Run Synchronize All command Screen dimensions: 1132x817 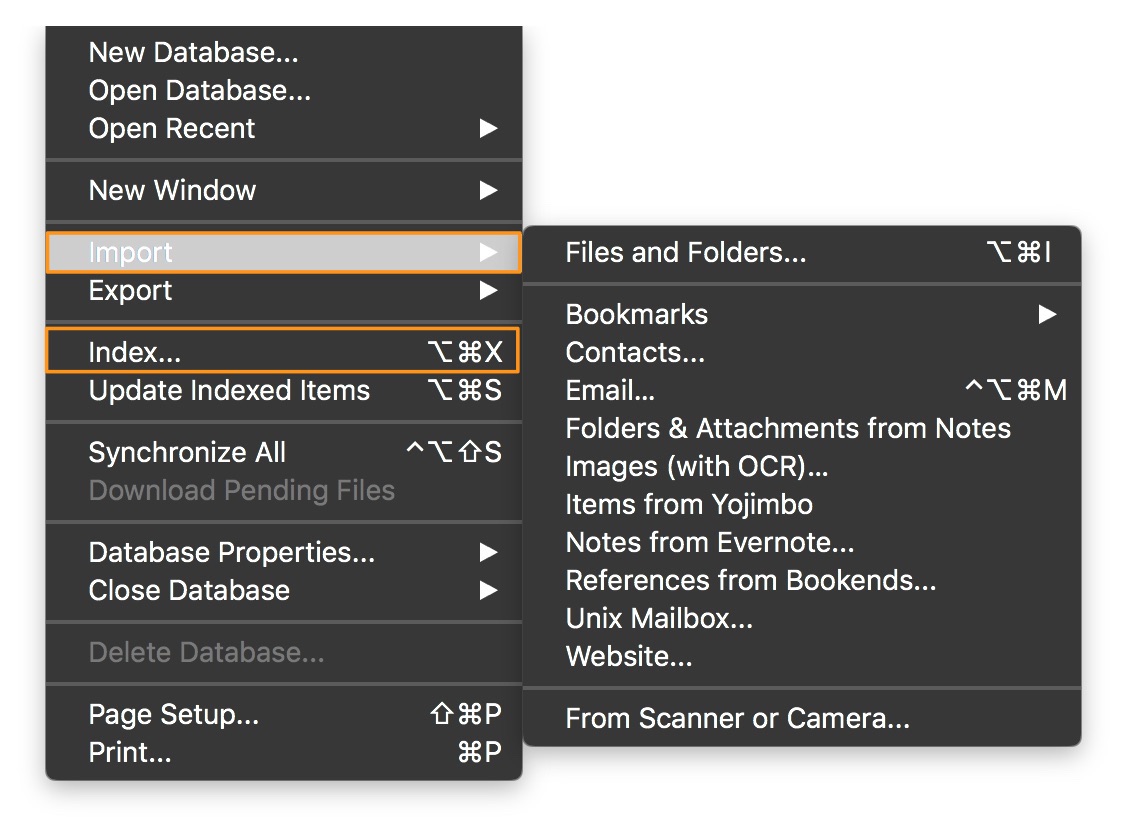pyautogui.click(x=187, y=453)
